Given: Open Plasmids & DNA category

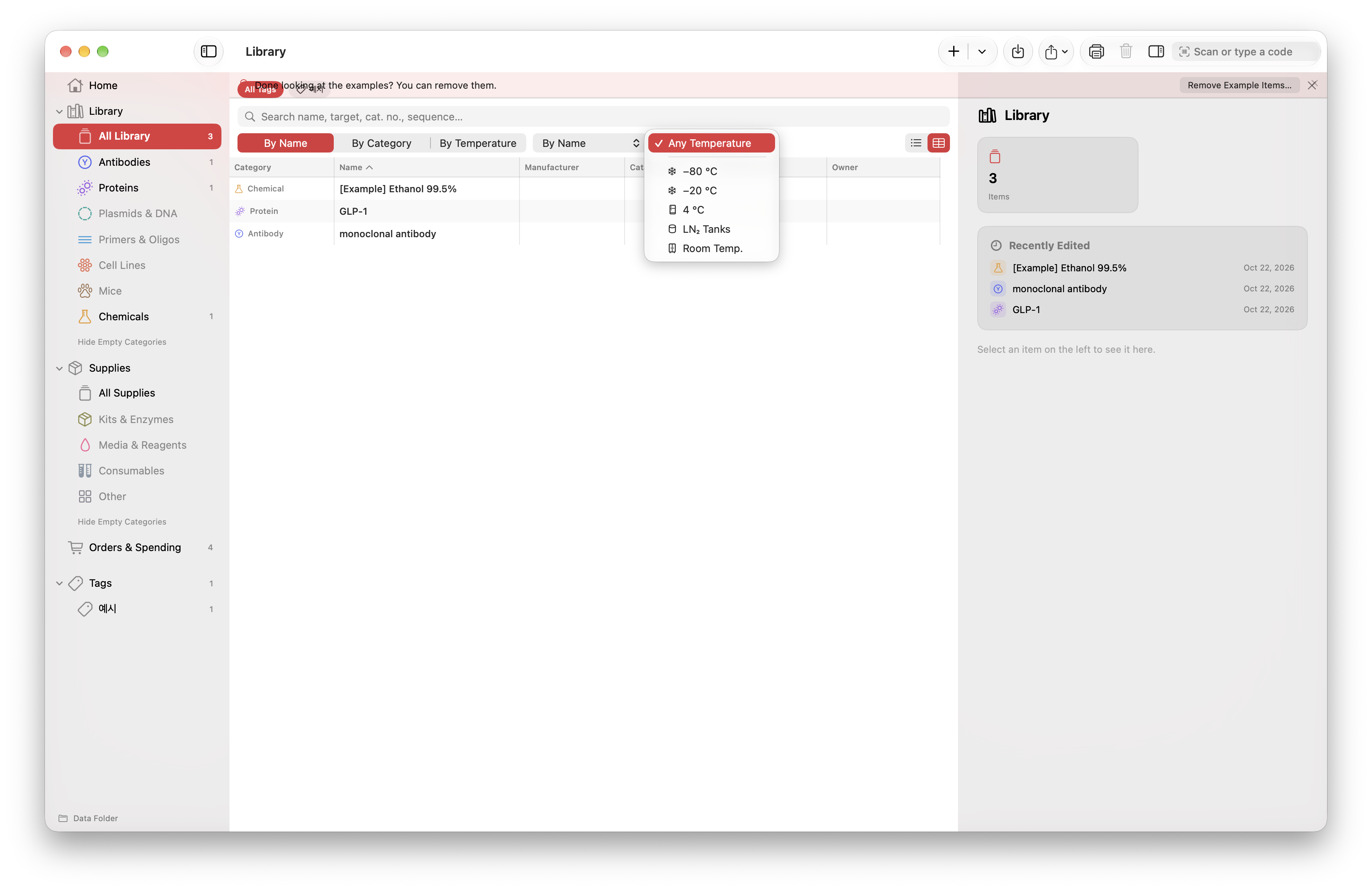Looking at the screenshot, I should coord(137,214).
